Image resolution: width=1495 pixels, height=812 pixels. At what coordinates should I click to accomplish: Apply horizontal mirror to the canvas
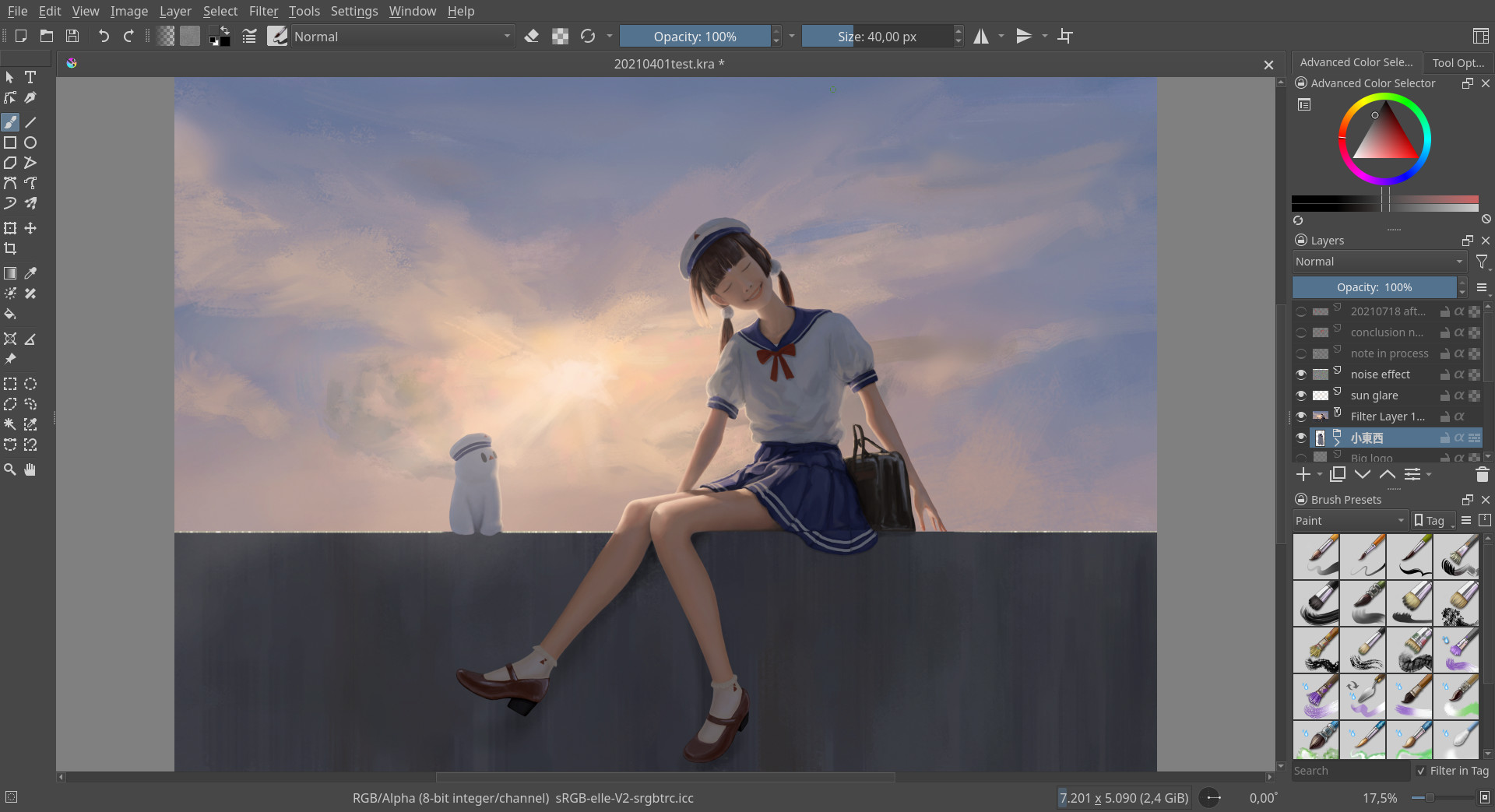[x=982, y=36]
